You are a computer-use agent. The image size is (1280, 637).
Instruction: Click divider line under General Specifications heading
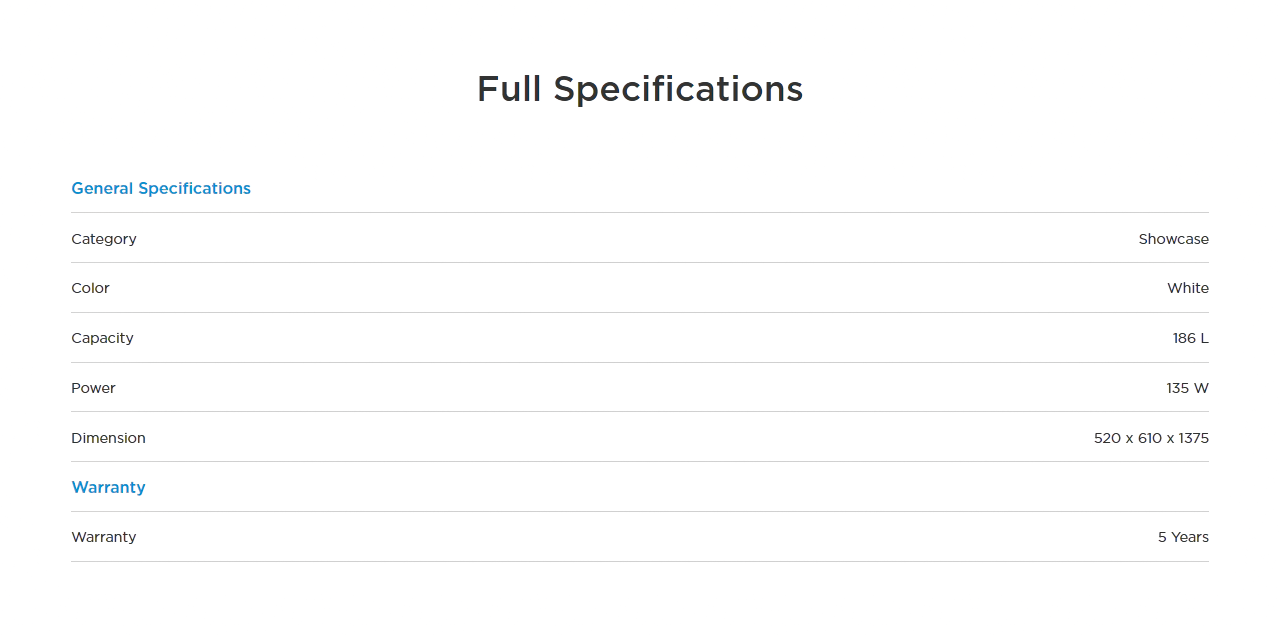(640, 212)
